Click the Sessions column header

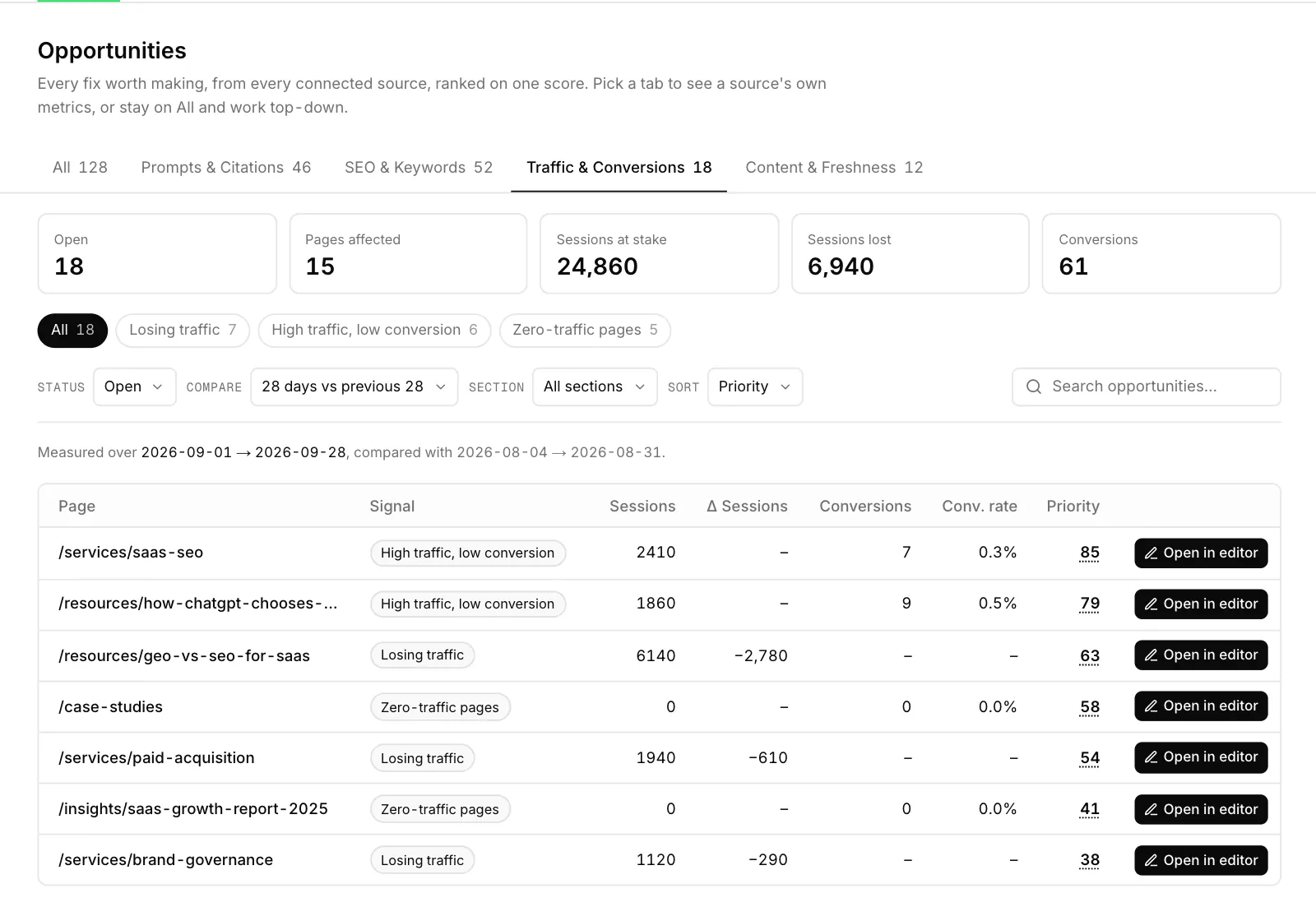pos(642,507)
